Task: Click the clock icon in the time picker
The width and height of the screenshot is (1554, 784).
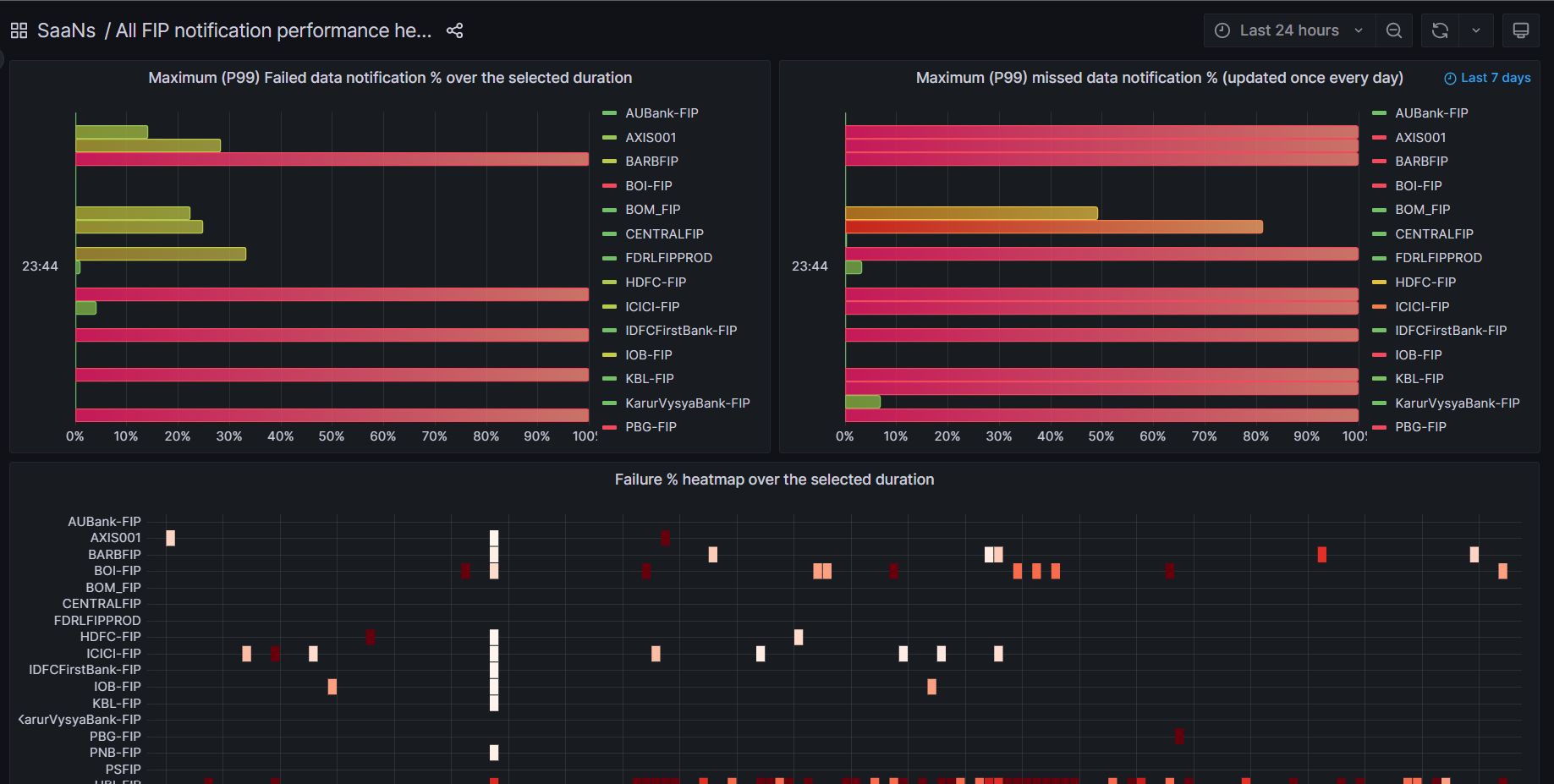Action: pos(1222,30)
